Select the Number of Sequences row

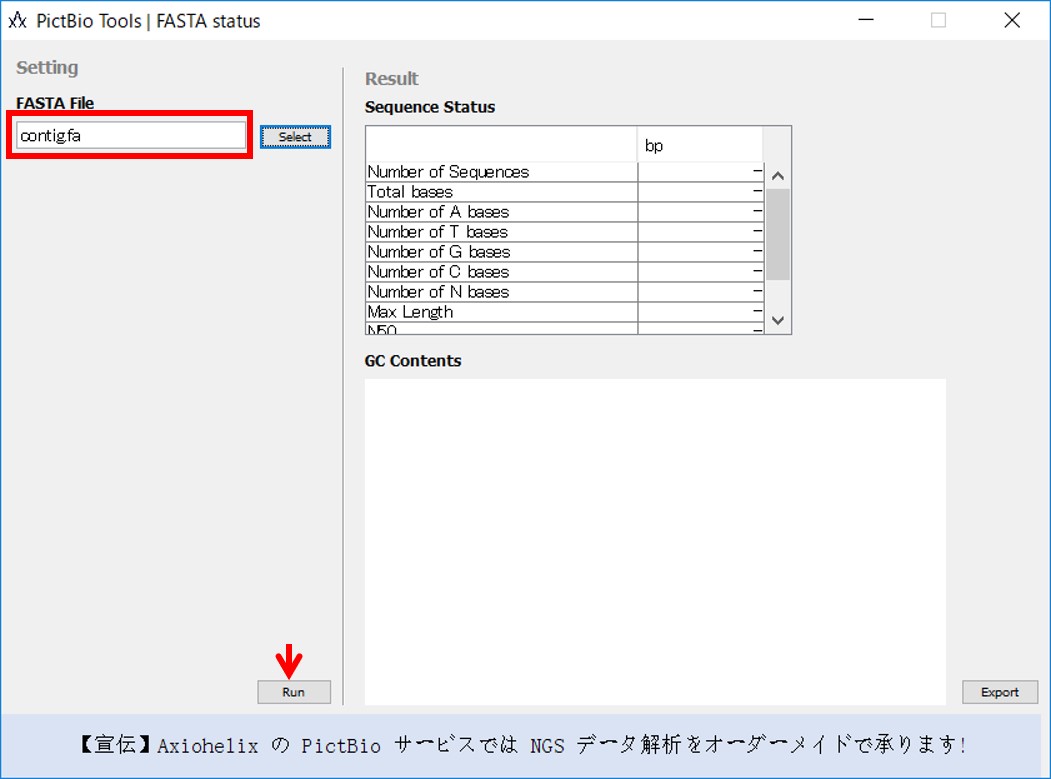pyautogui.click(x=501, y=172)
